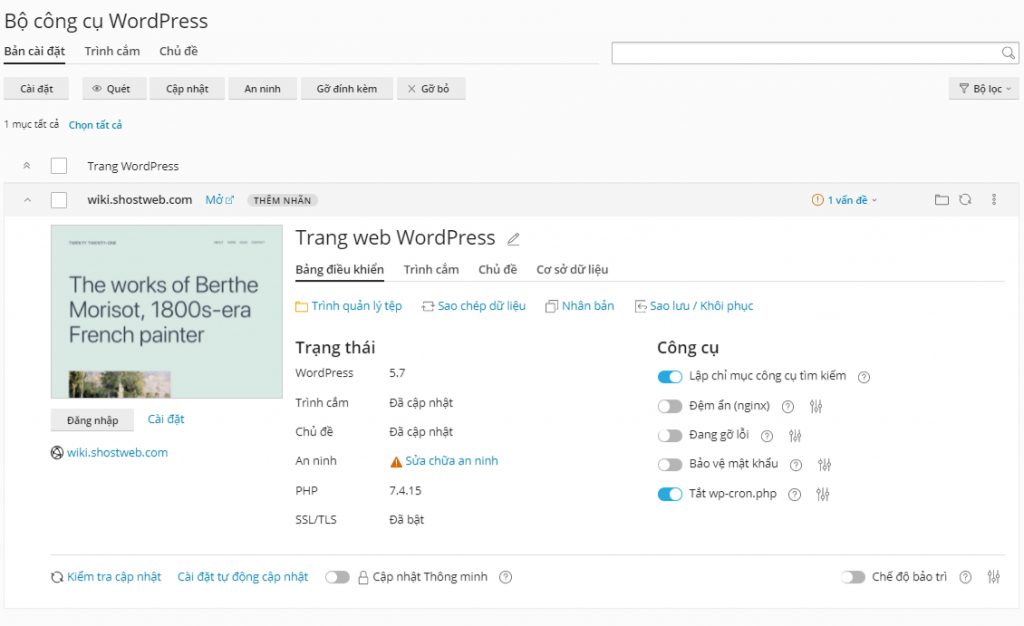Screen dimensions: 1024x626
Task: Click the refresh icon beside Kiểm tra cập nhật
Action: pos(55,576)
